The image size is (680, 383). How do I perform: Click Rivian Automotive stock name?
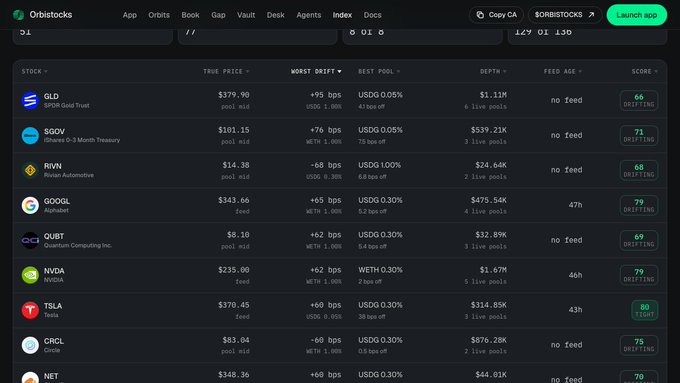[x=69, y=175]
